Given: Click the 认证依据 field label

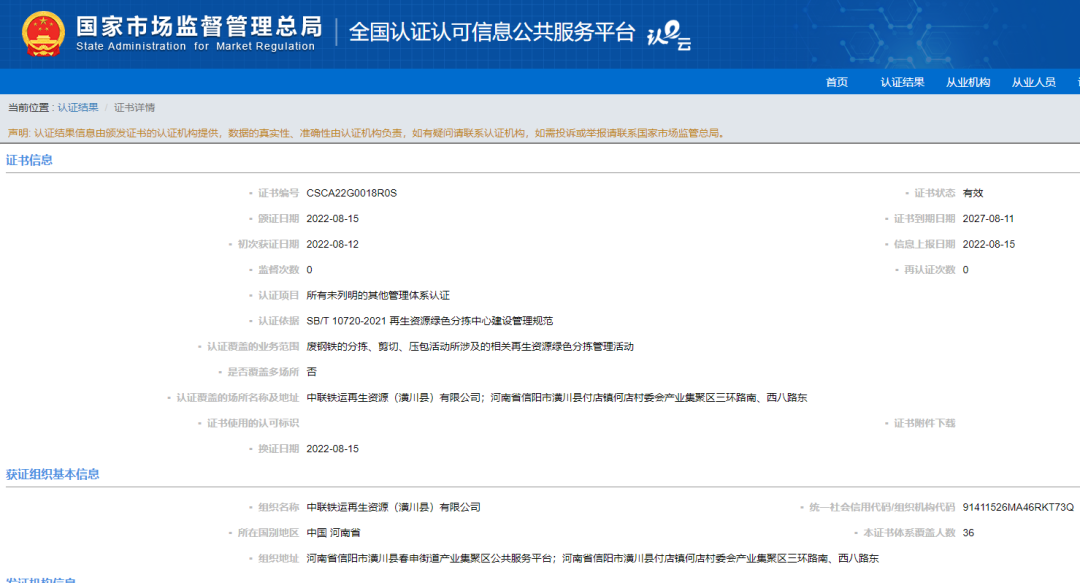Looking at the screenshot, I should tap(278, 320).
